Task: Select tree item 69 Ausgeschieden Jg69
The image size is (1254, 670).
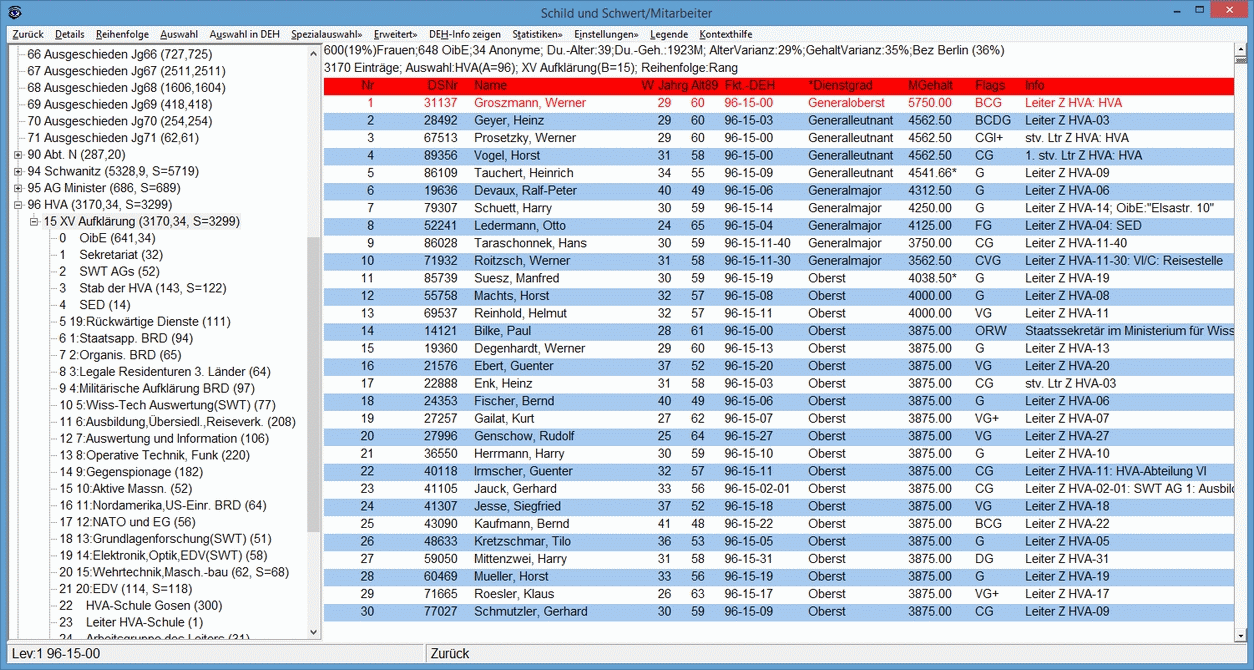Action: pyautogui.click(x=120, y=105)
